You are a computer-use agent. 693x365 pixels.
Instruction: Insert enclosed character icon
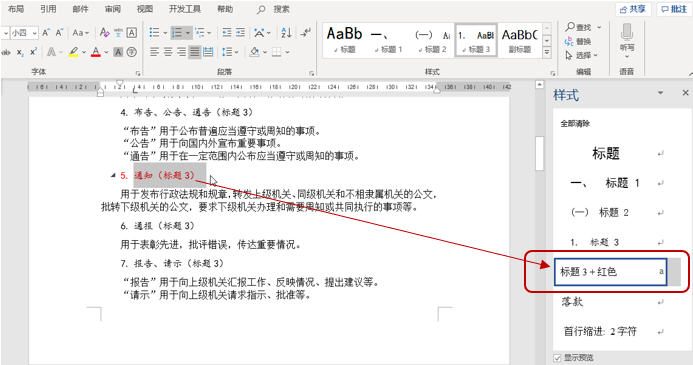coord(132,52)
